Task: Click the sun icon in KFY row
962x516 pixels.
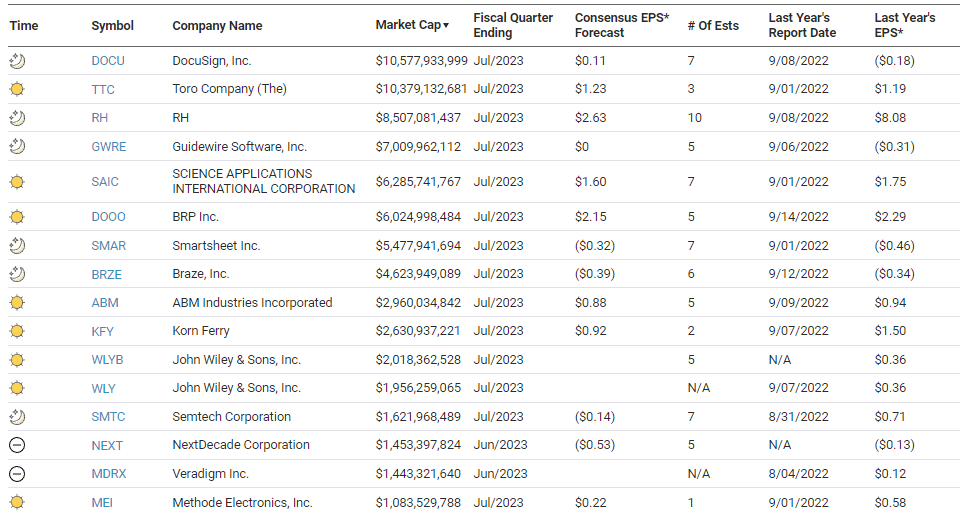Action: coord(17,331)
